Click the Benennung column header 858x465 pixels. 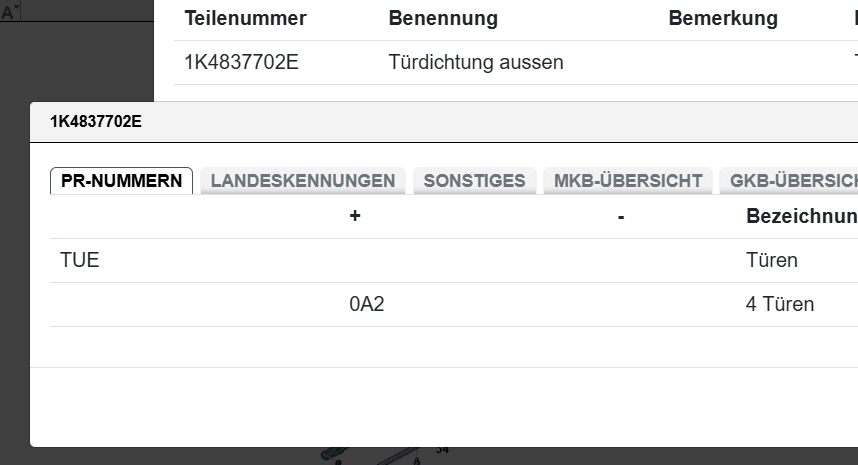pos(442,18)
